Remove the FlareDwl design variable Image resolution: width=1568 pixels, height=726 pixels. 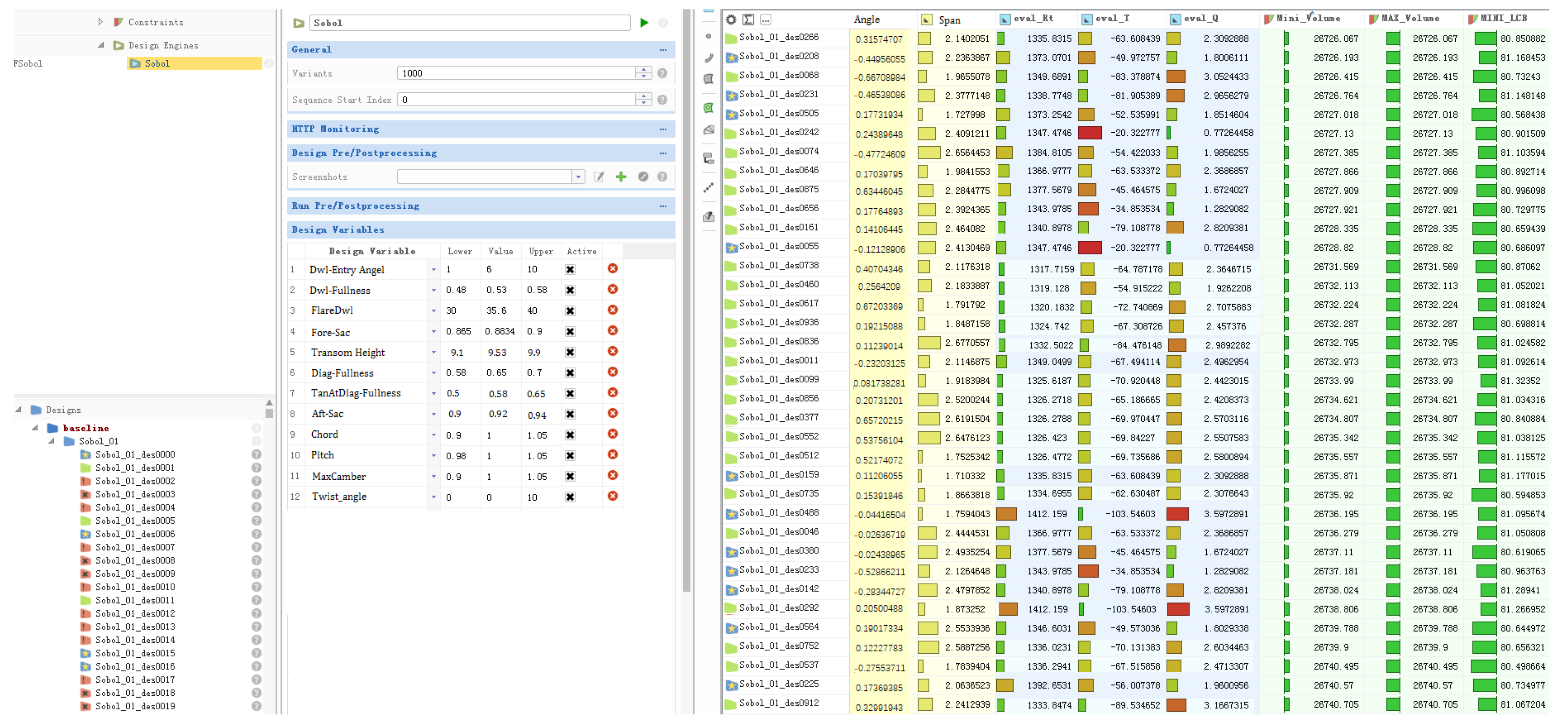(612, 310)
